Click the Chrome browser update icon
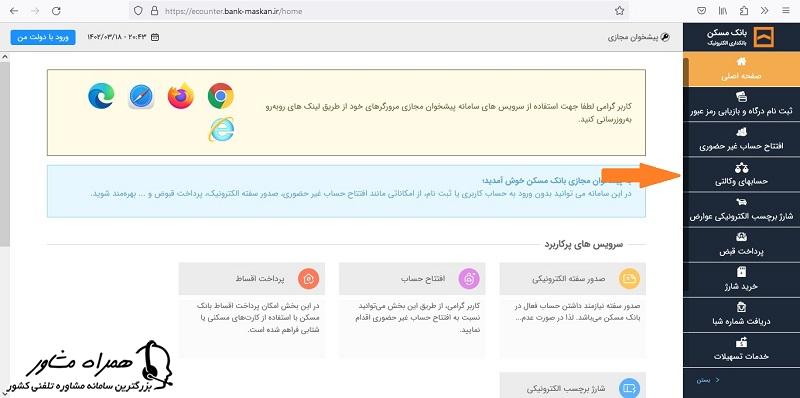The height and width of the screenshot is (398, 800). (x=221, y=95)
